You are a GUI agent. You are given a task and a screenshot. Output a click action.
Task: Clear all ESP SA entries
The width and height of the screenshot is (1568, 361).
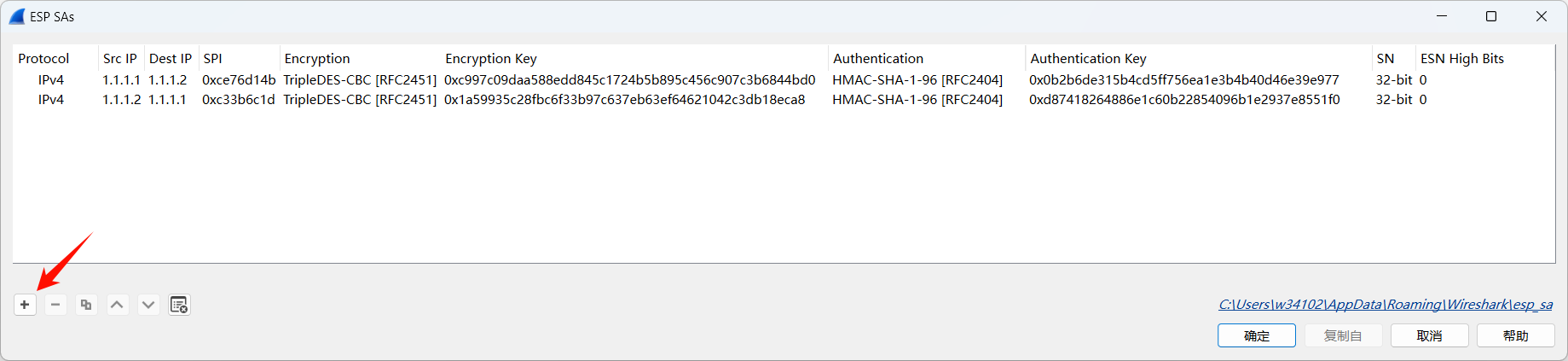pos(179,305)
